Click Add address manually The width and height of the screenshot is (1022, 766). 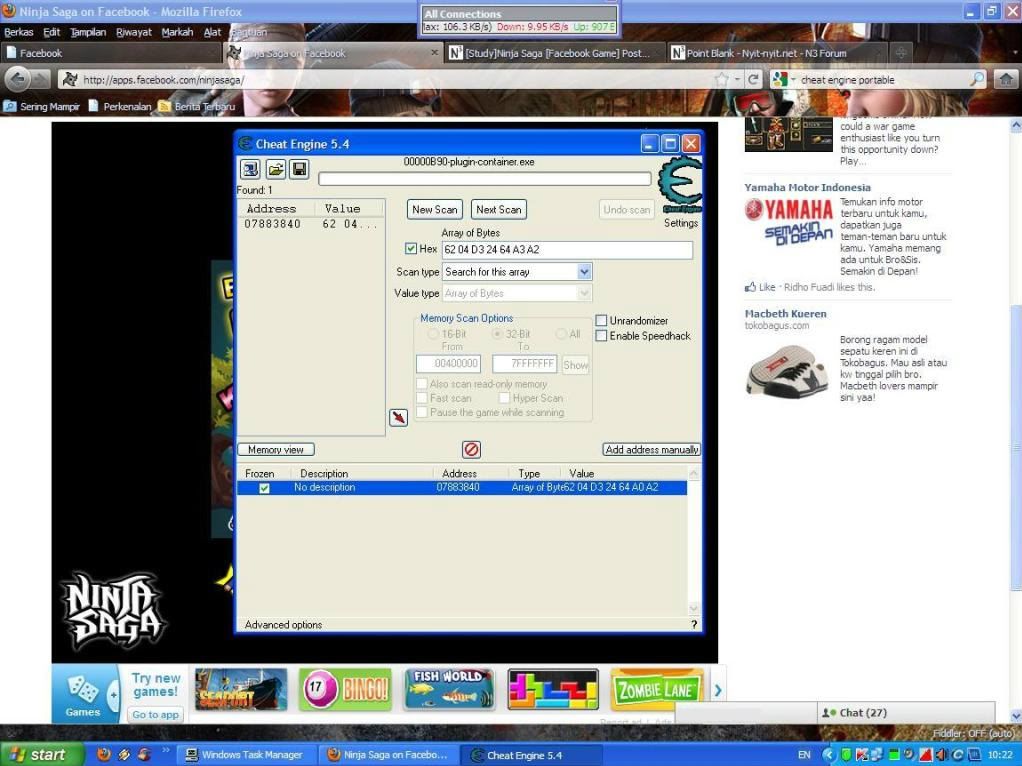652,449
